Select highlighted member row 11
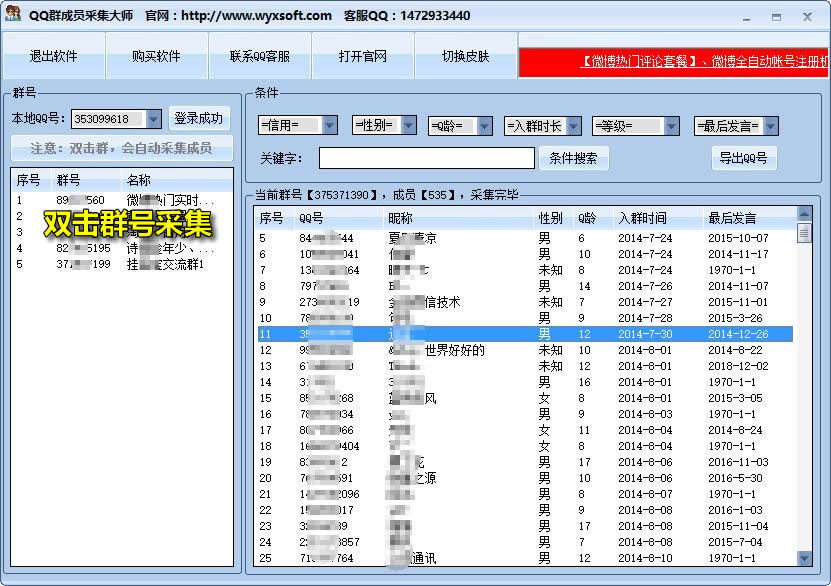 point(525,334)
